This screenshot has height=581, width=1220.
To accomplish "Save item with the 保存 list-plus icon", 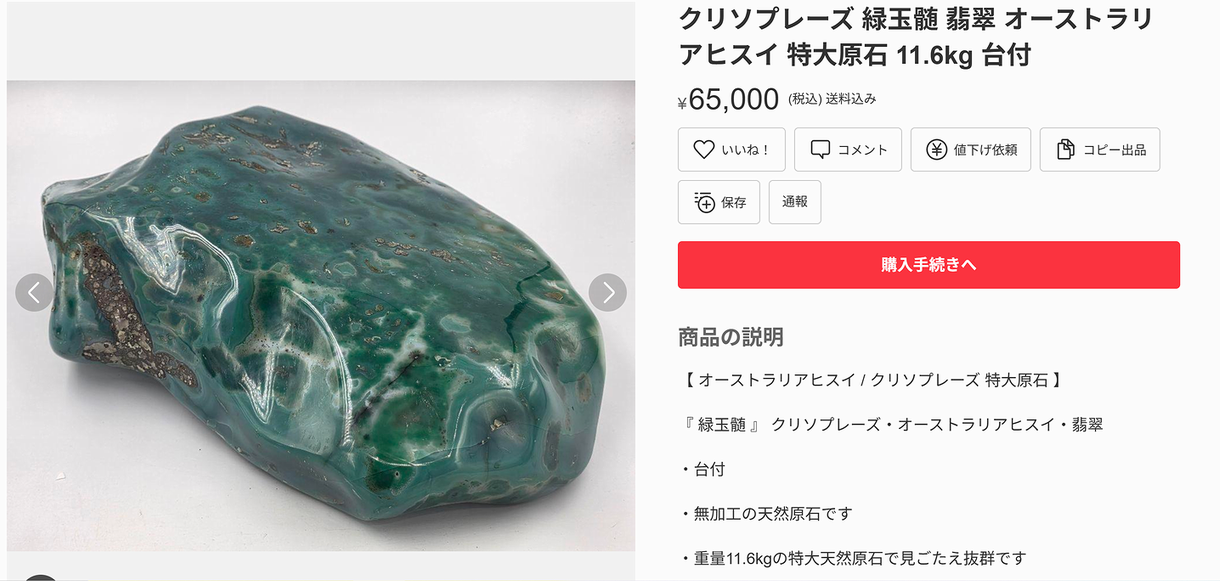I will 704,202.
